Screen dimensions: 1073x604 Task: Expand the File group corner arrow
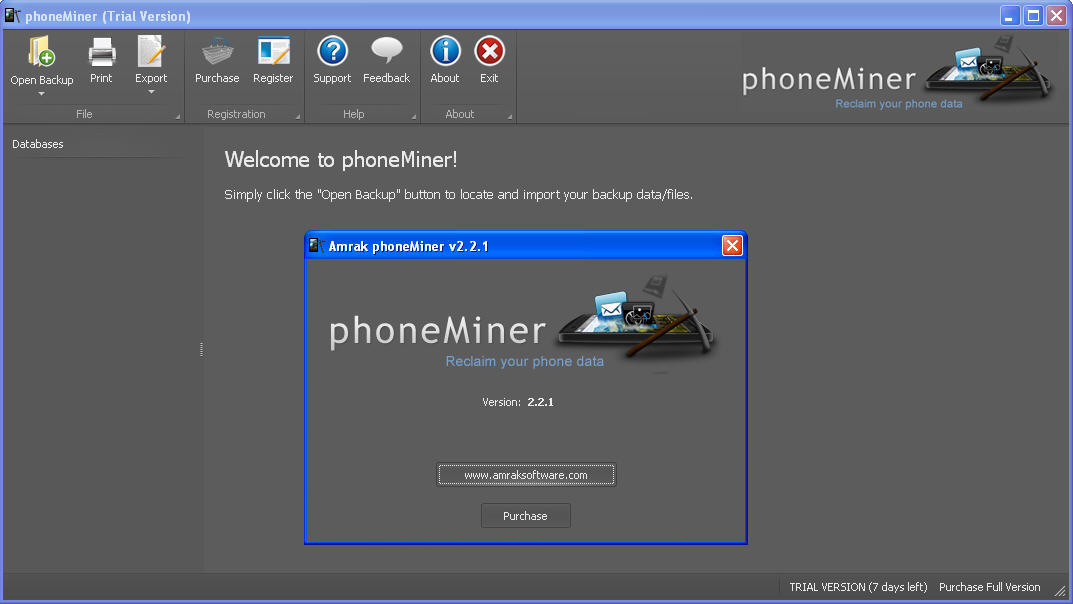tap(180, 117)
